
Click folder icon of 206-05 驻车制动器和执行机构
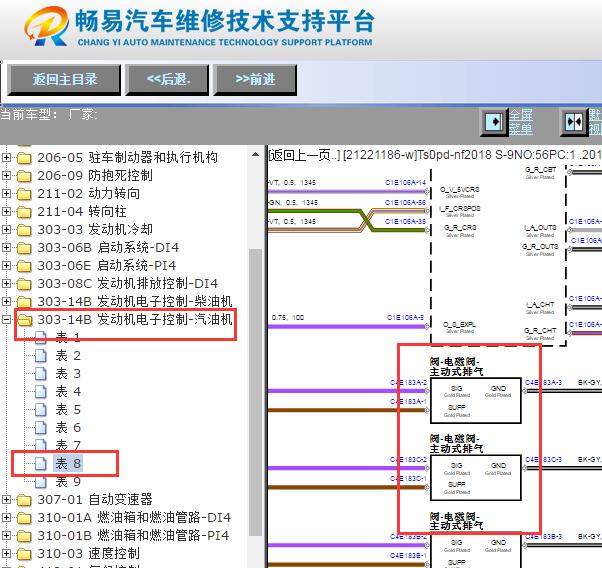(24, 158)
